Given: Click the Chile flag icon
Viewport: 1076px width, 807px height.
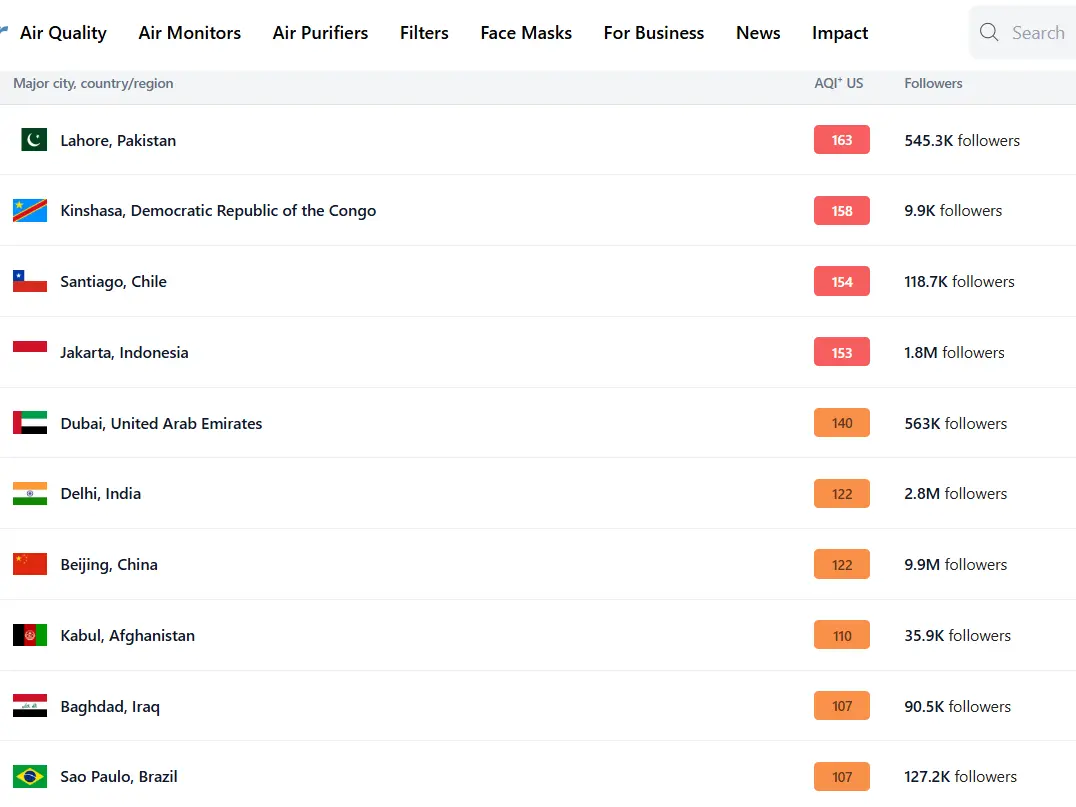Looking at the screenshot, I should [30, 281].
